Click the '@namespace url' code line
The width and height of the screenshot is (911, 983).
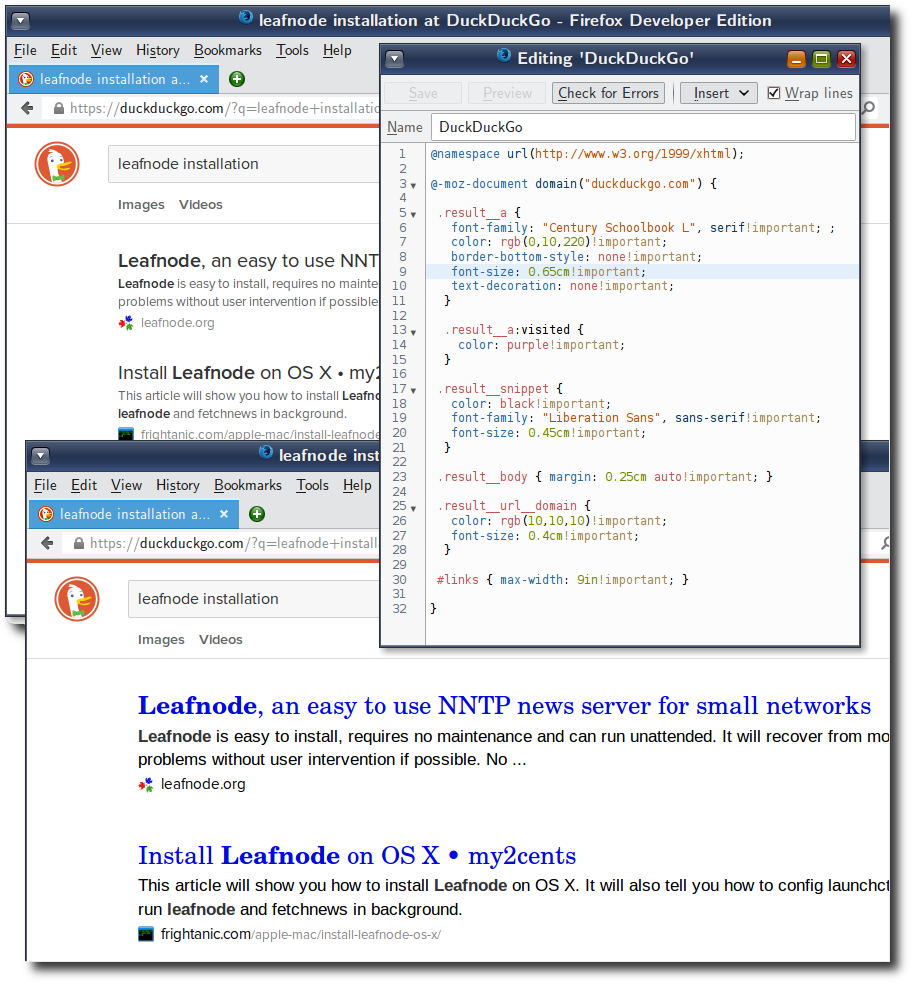[587, 154]
